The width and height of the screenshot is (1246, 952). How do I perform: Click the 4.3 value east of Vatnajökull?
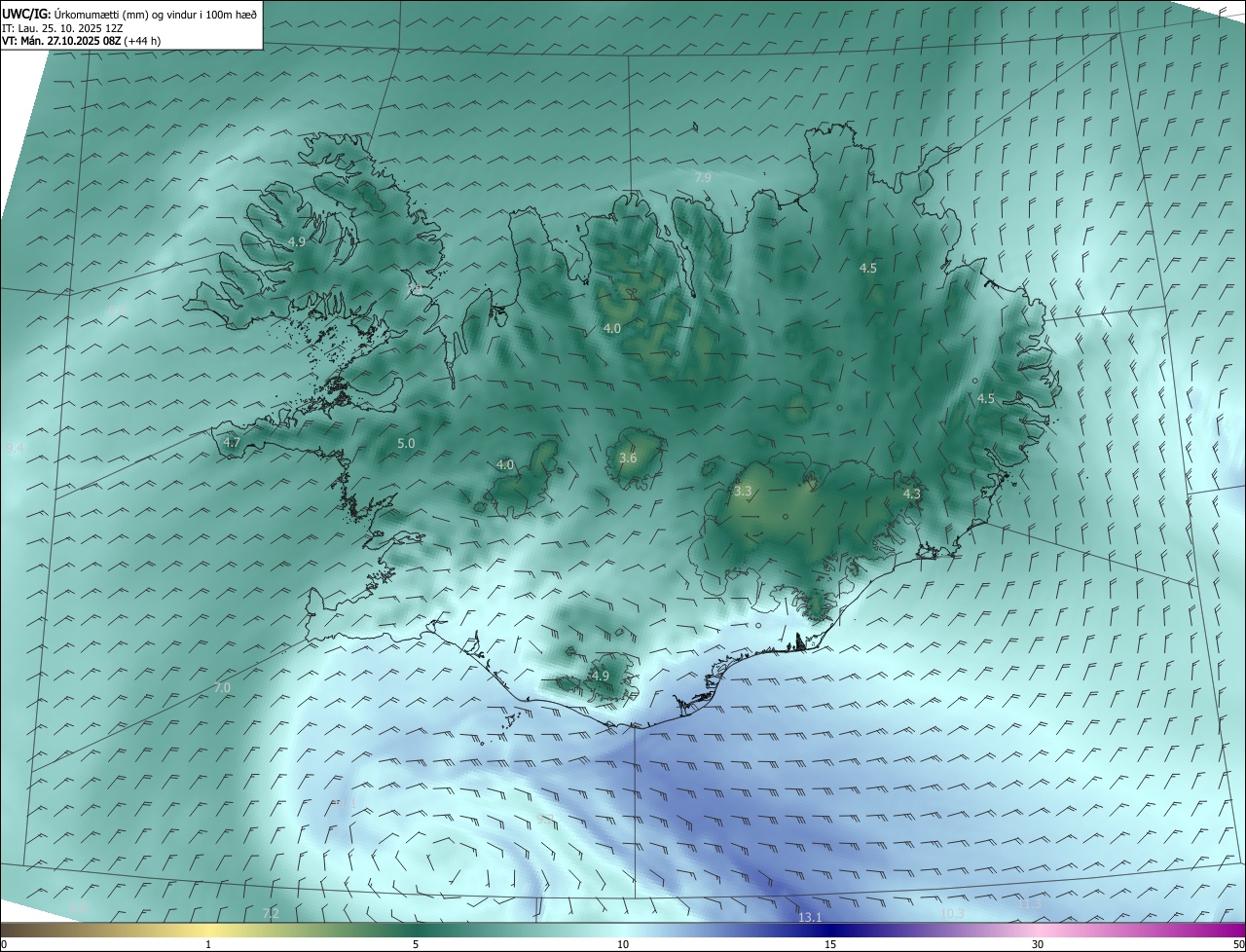coord(911,494)
